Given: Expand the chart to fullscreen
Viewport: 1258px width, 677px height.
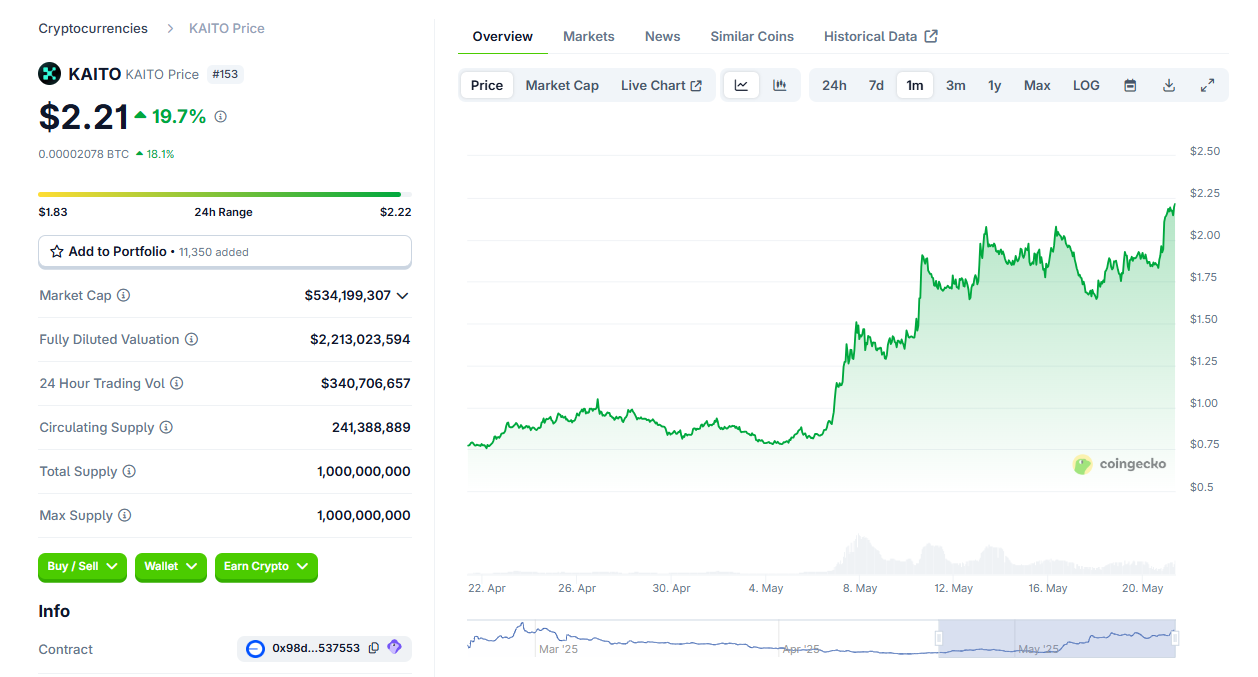Looking at the screenshot, I should [1207, 86].
